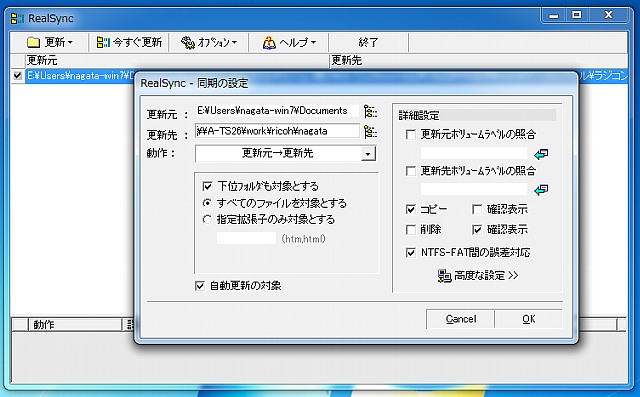640x397 pixels.
Task: Open the オプション toolbar menu
Action: coord(209,42)
